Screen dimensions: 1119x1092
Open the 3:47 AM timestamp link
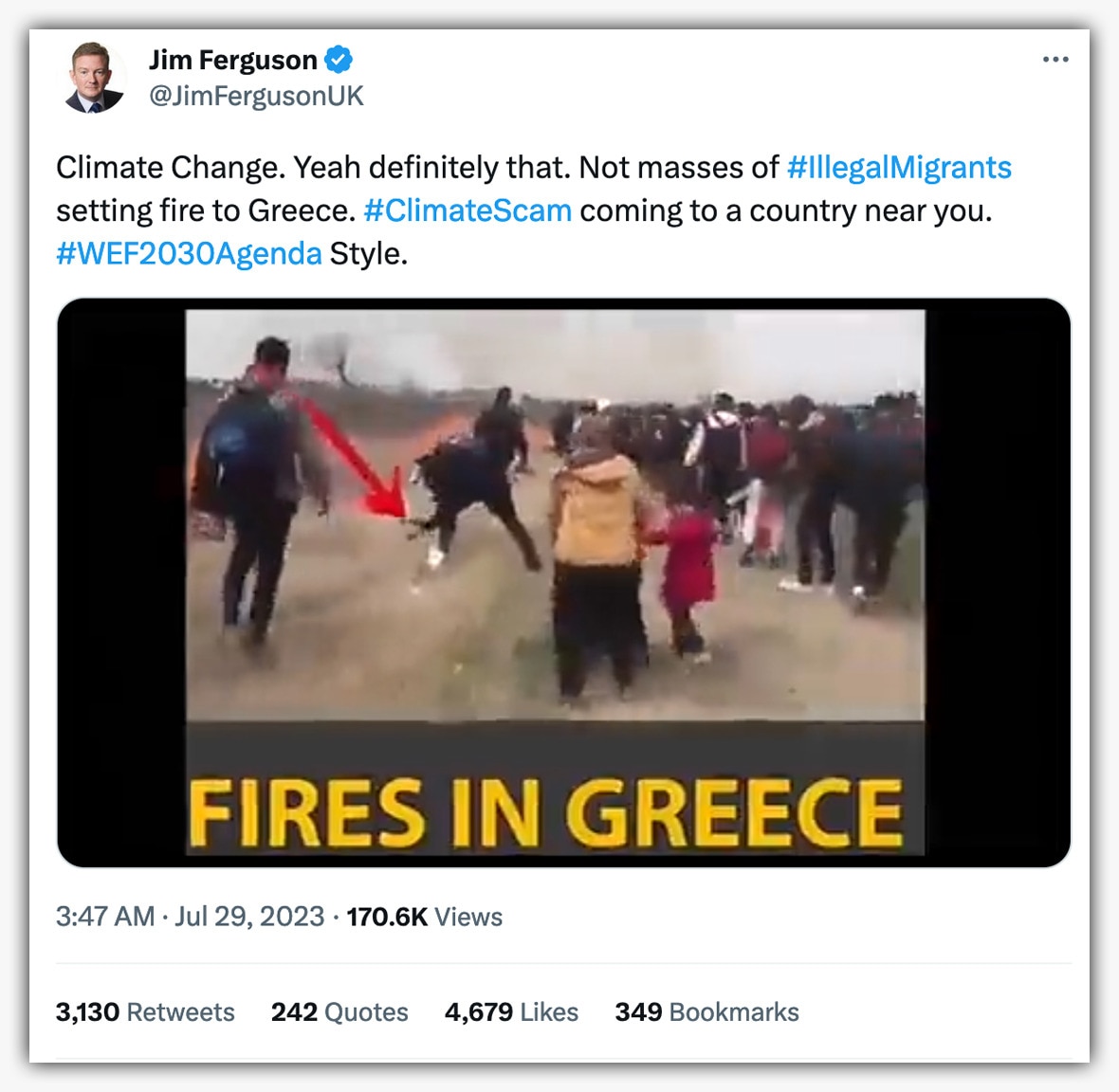105,917
